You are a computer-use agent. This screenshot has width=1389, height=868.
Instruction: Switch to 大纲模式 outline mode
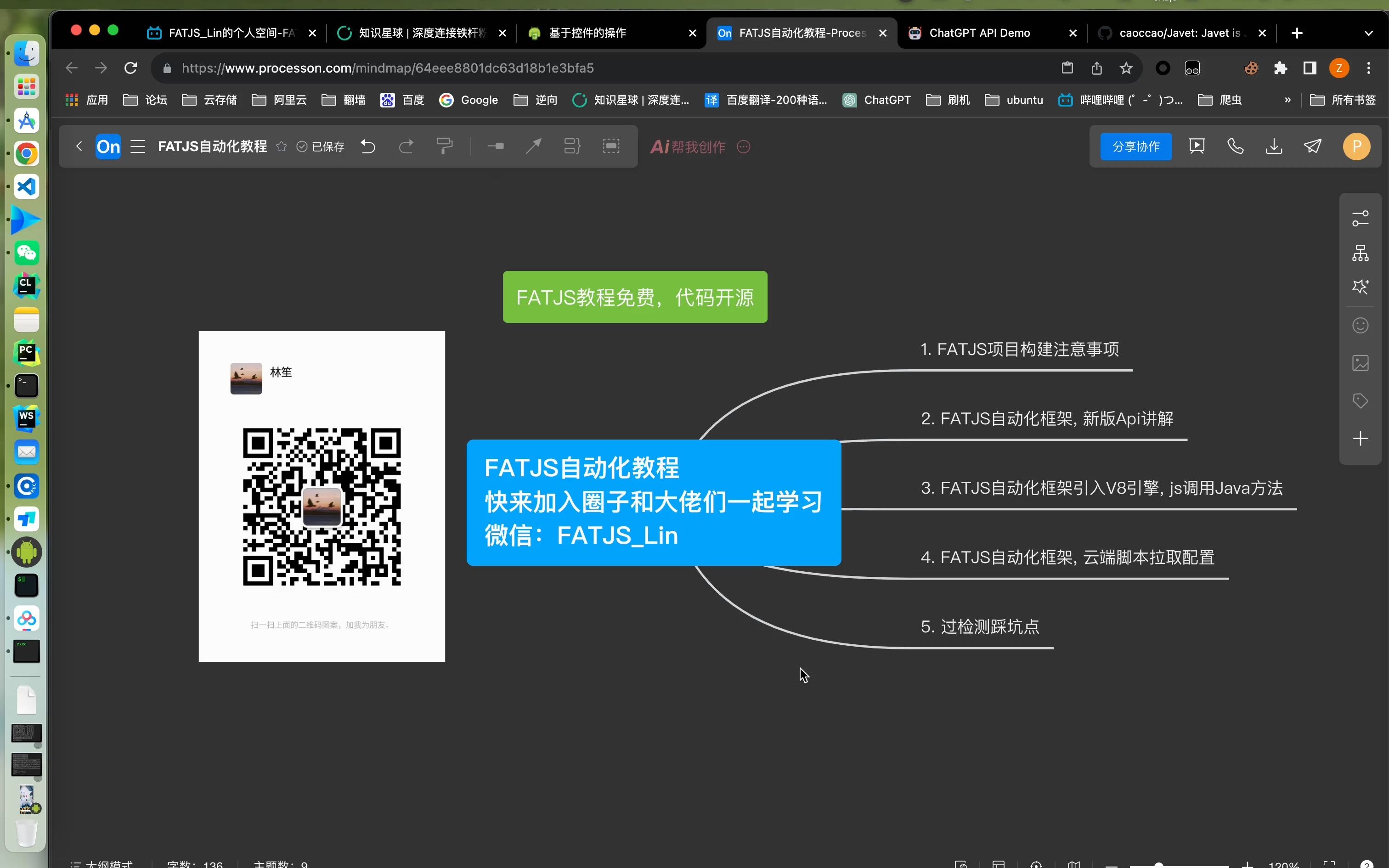pos(101,863)
